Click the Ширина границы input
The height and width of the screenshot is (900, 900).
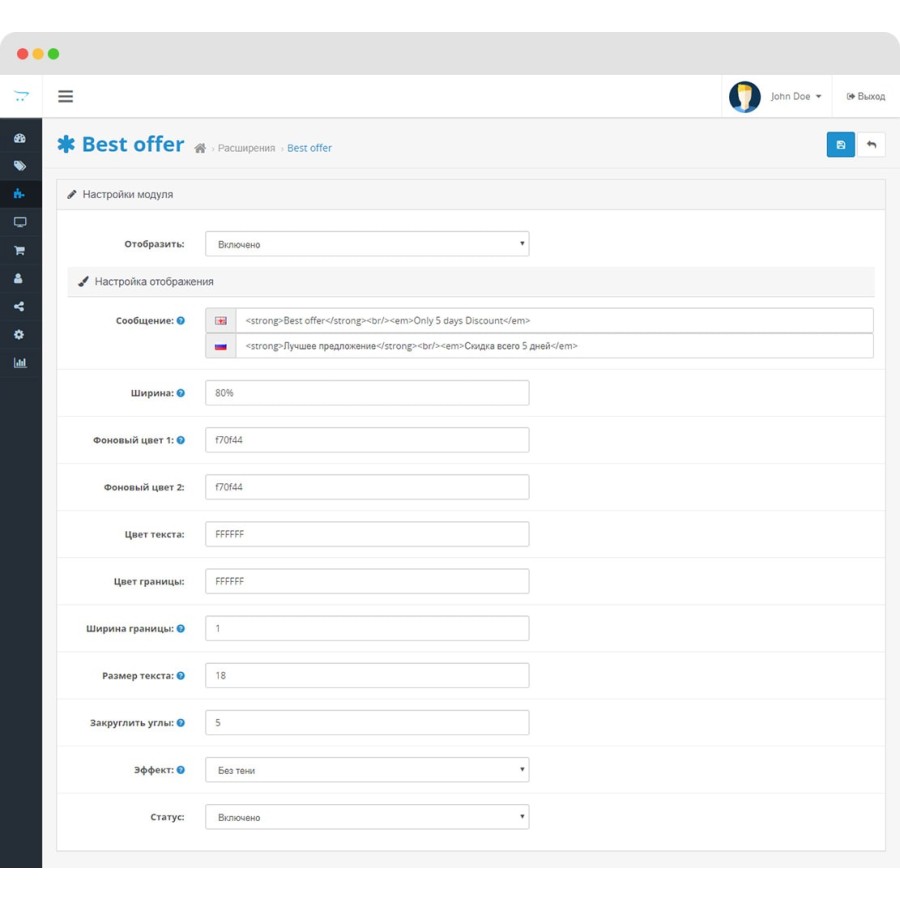[367, 629]
